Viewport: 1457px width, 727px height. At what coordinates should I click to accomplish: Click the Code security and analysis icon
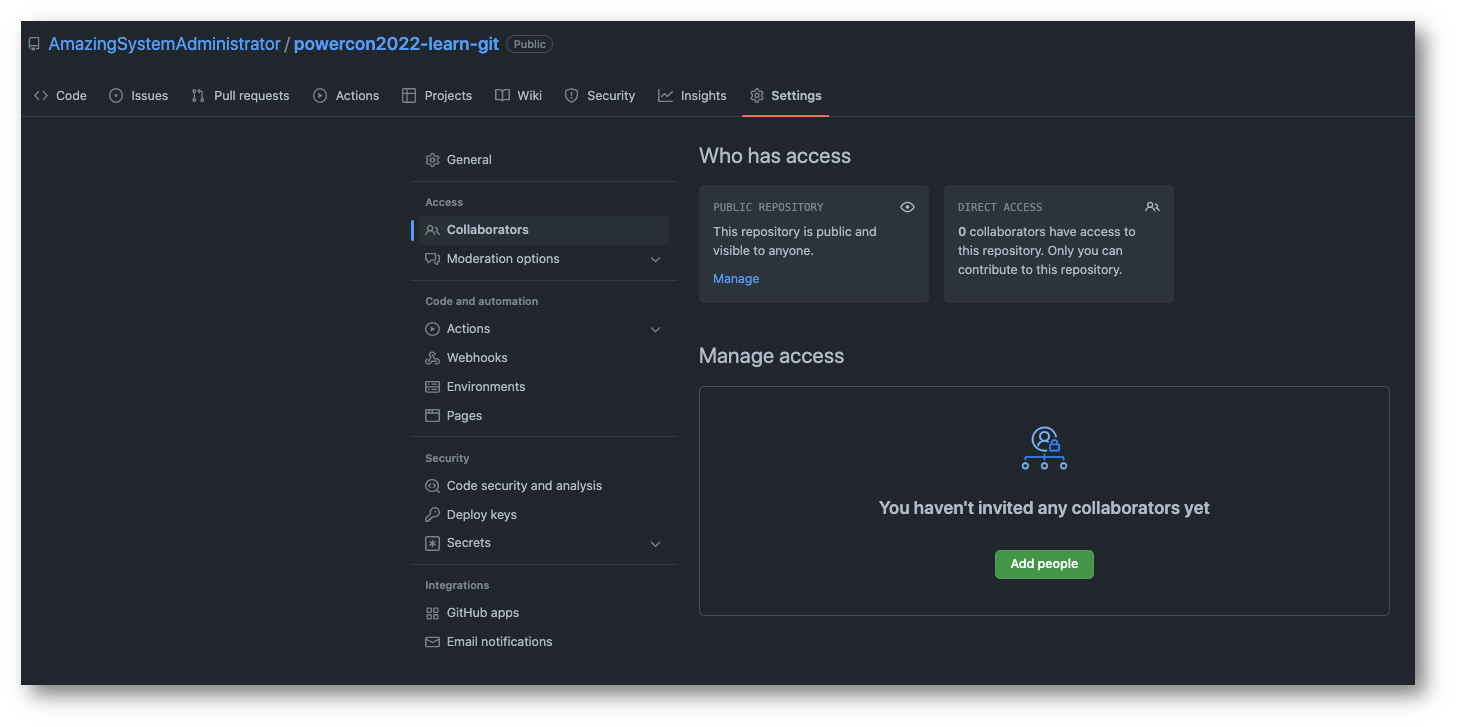pyautogui.click(x=432, y=486)
